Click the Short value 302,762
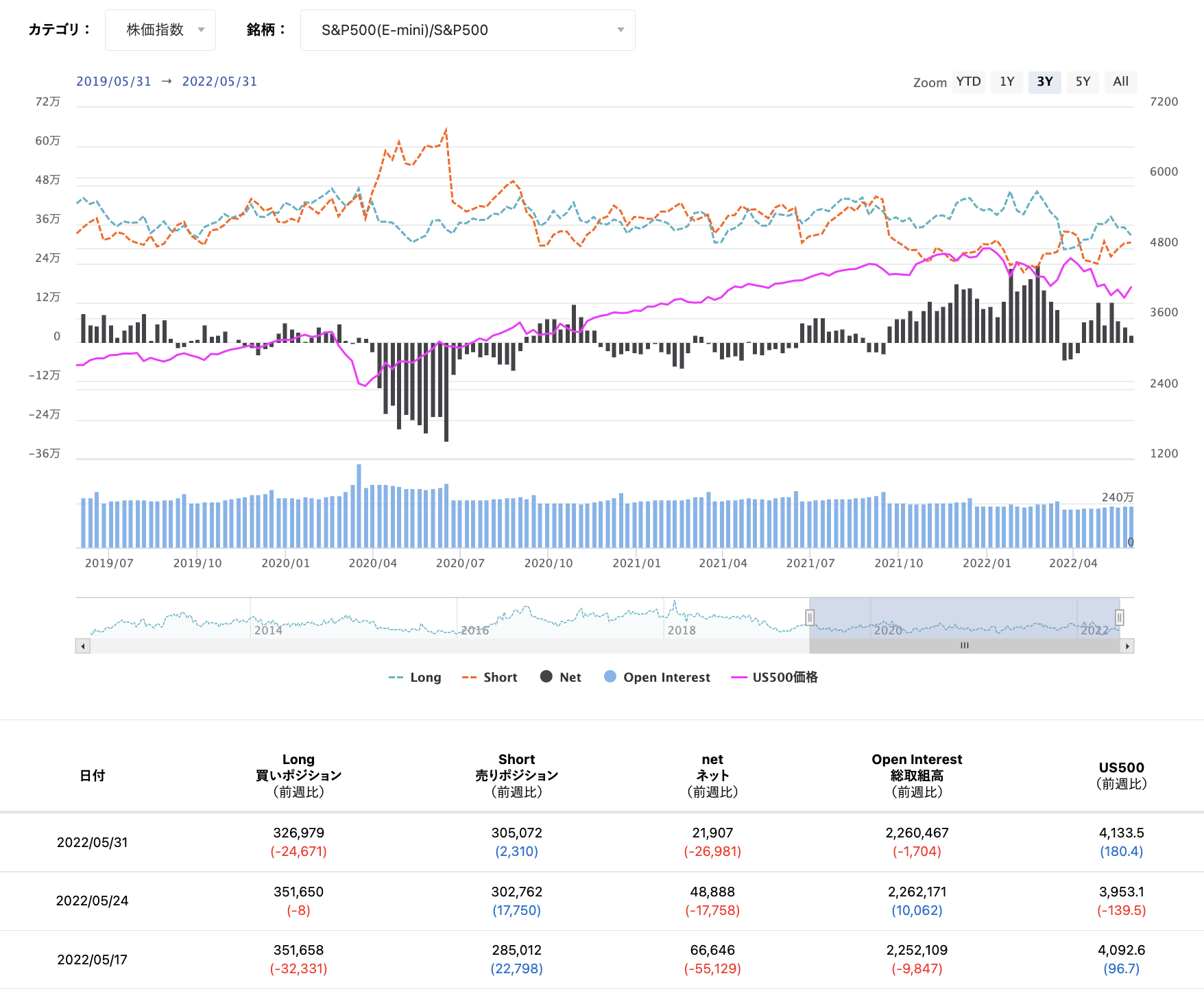 coord(517,892)
